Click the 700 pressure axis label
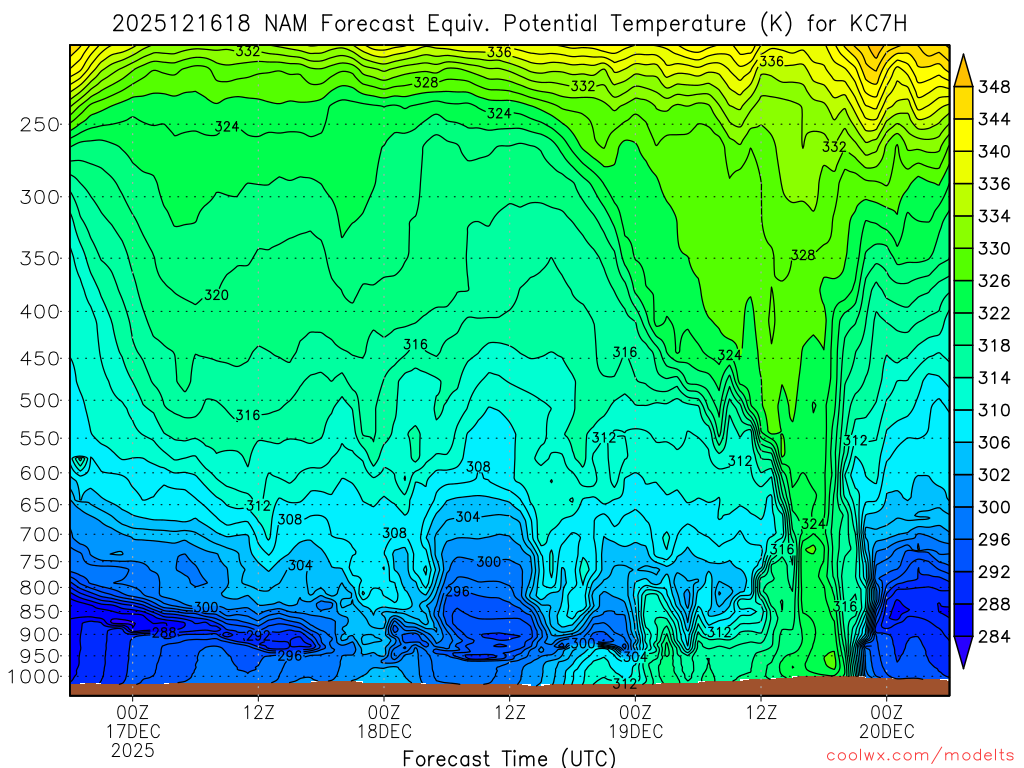The image size is (1024, 768). pos(40,534)
